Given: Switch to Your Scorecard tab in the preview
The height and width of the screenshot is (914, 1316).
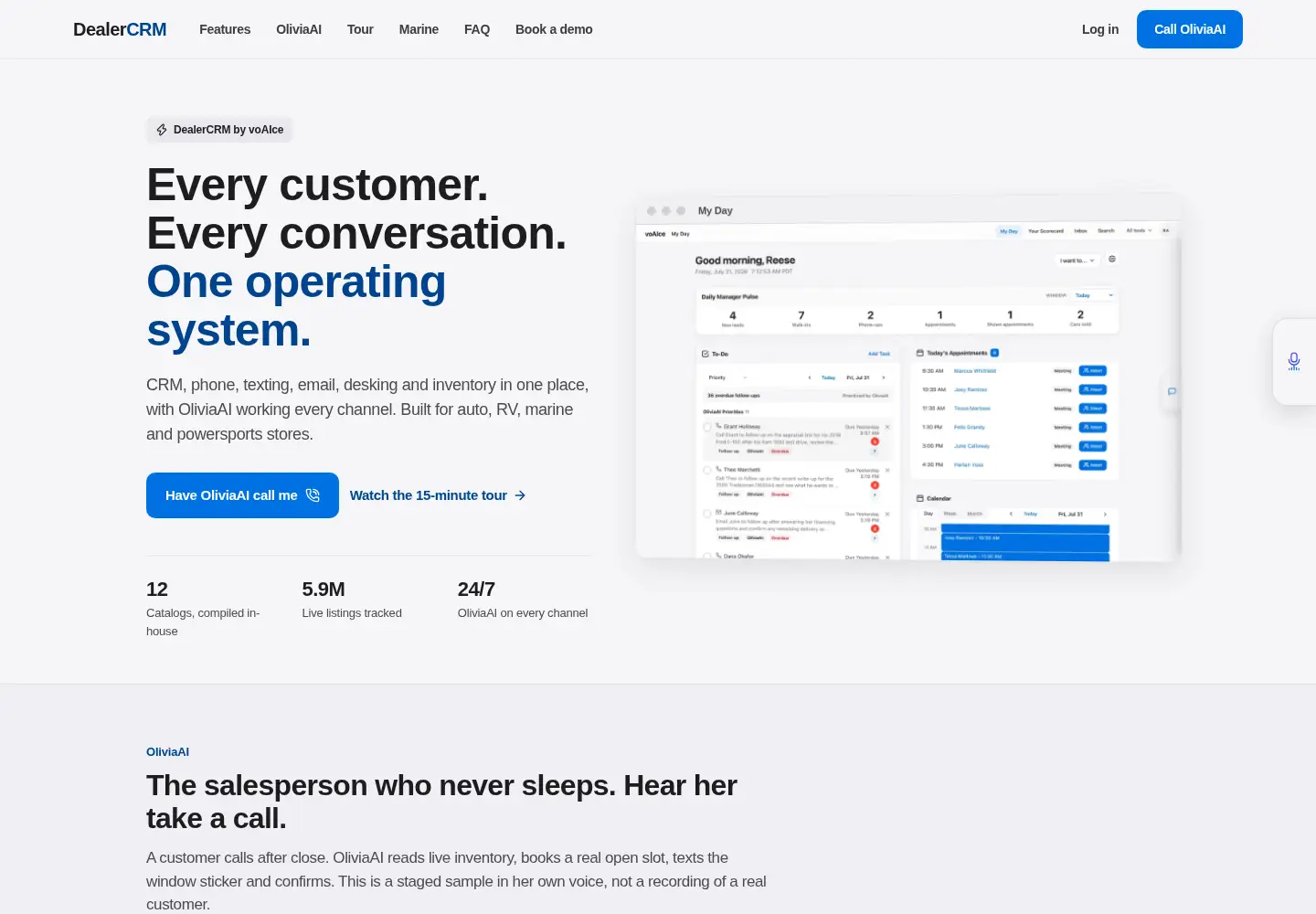Looking at the screenshot, I should coord(1045,231).
